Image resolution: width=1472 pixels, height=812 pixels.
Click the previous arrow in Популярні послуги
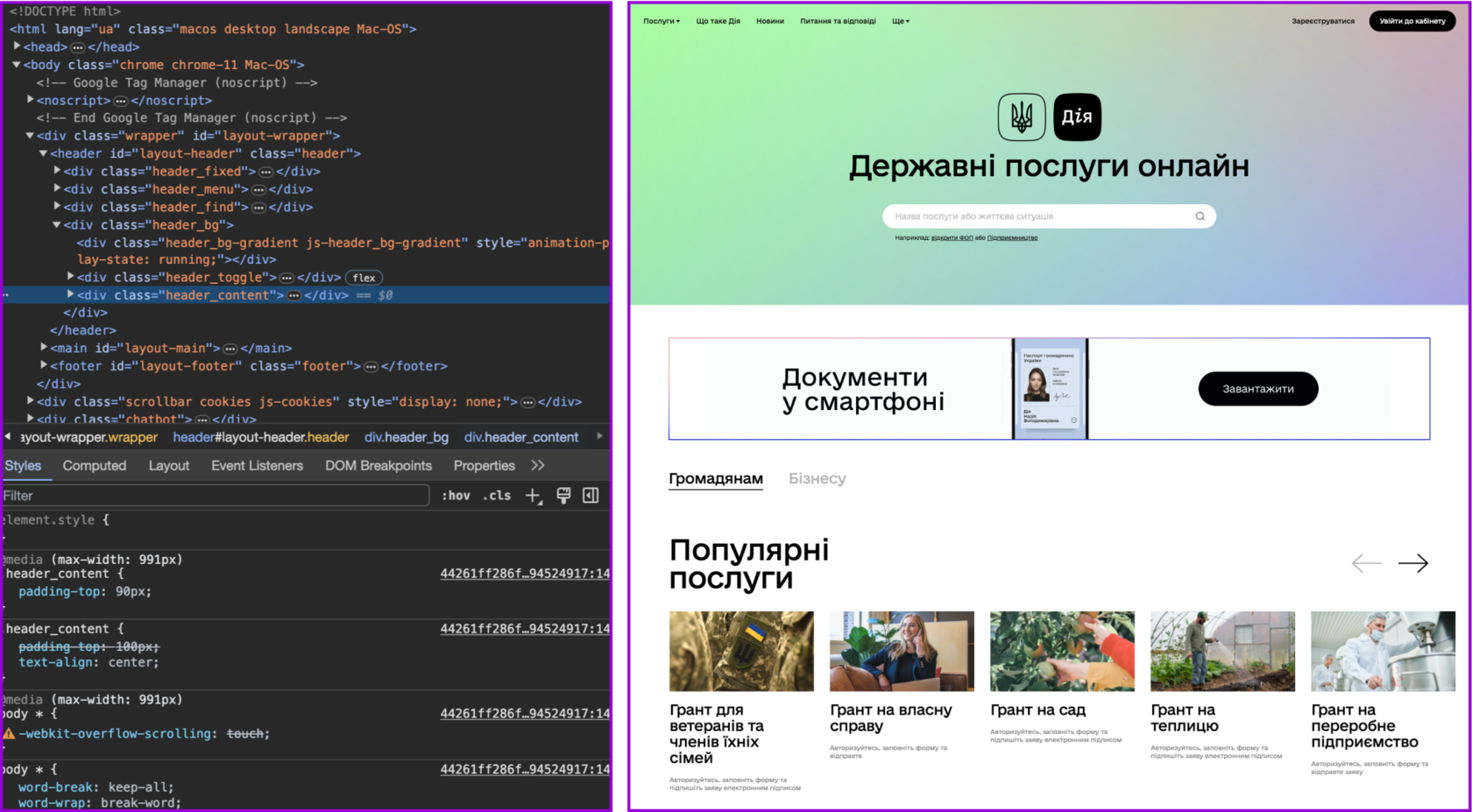pos(1366,563)
